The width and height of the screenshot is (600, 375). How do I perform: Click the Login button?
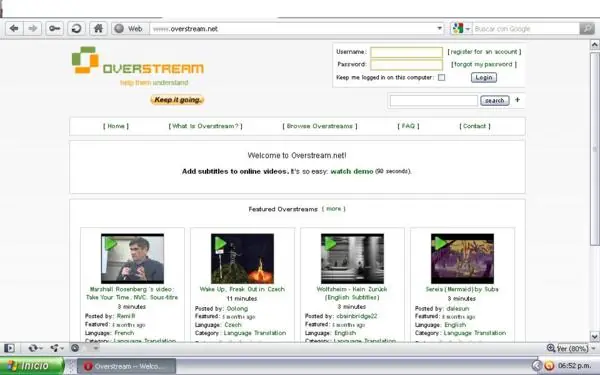coord(484,77)
